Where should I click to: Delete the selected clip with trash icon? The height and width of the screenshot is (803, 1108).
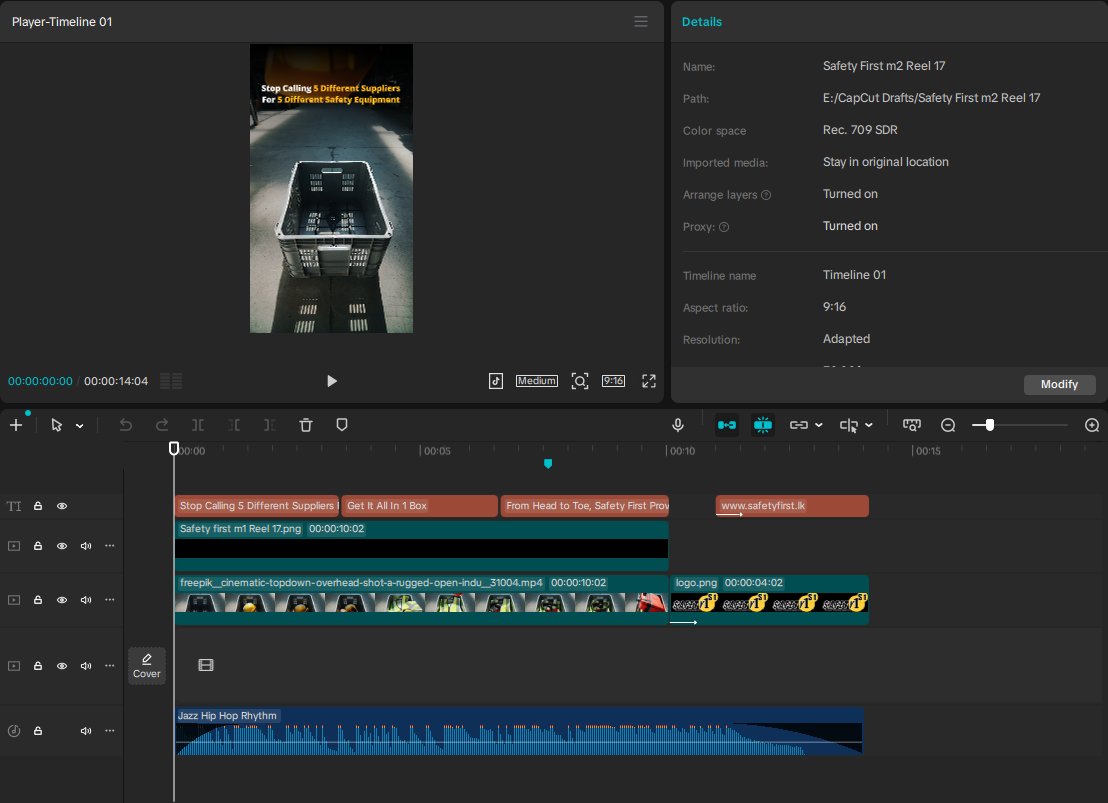coord(306,425)
